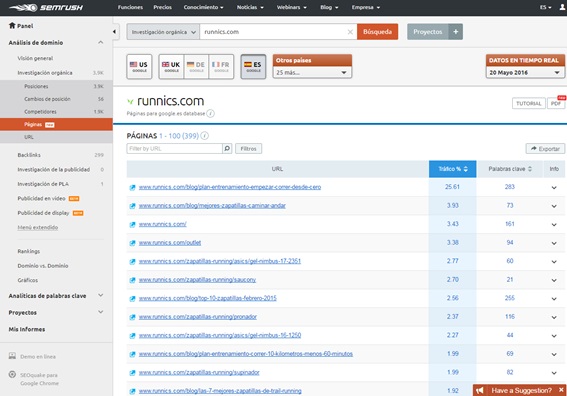Open Empresa menu
The image size is (567, 396).
[366, 7]
